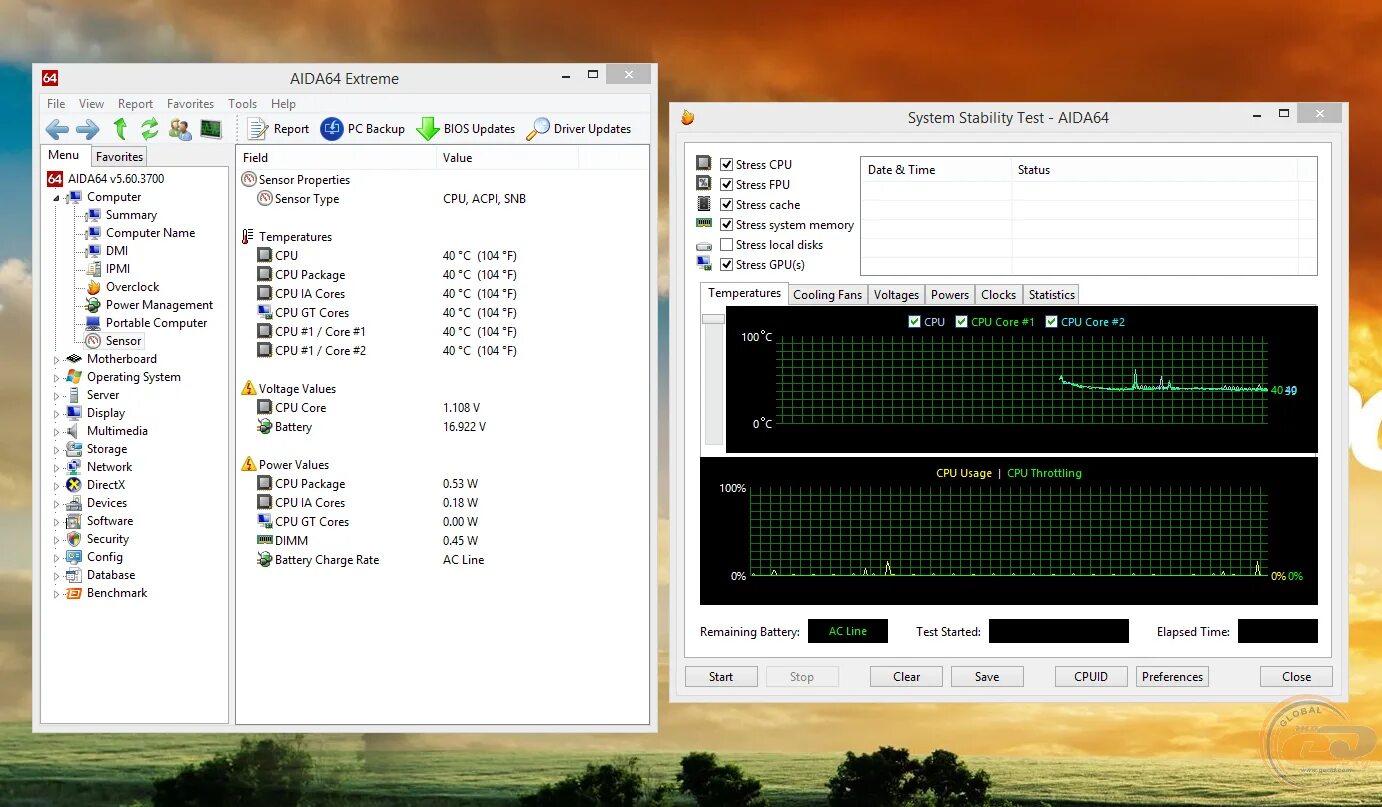The width and height of the screenshot is (1382, 807).
Task: Click the Driver Updates magnifier icon
Action: pyautogui.click(x=538, y=129)
